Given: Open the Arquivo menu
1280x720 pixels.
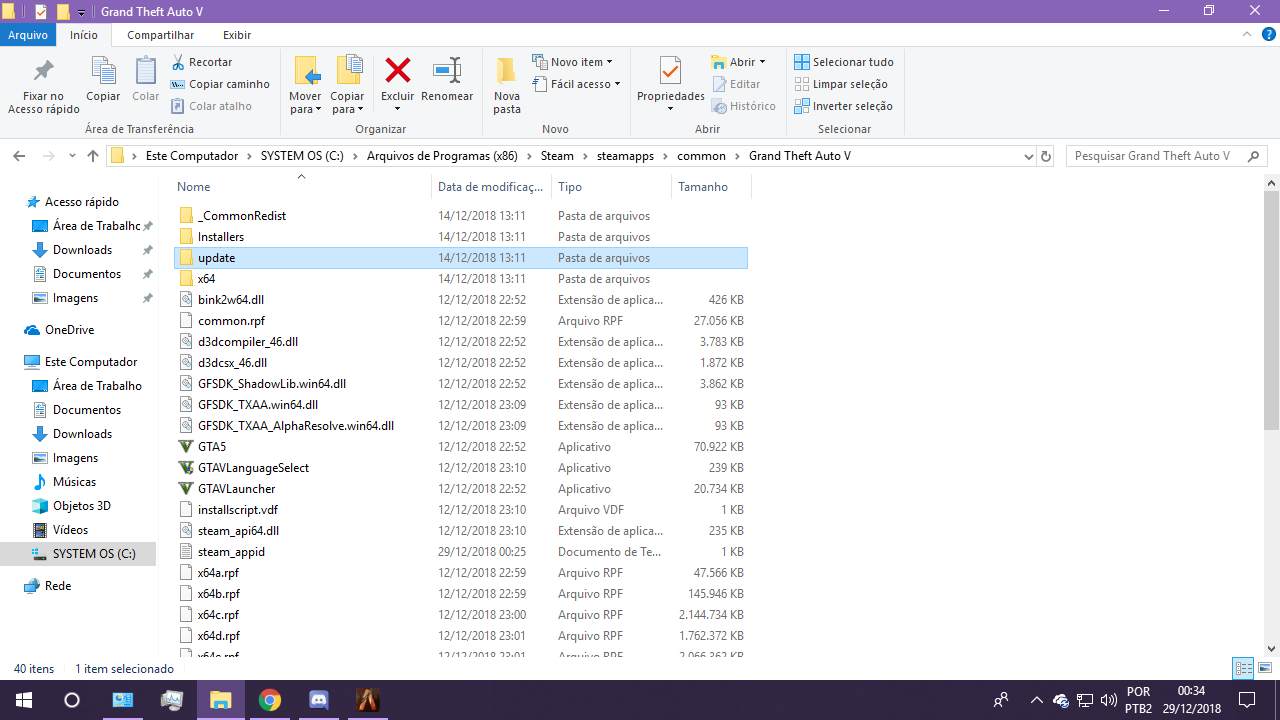Looking at the screenshot, I should click(x=28, y=35).
